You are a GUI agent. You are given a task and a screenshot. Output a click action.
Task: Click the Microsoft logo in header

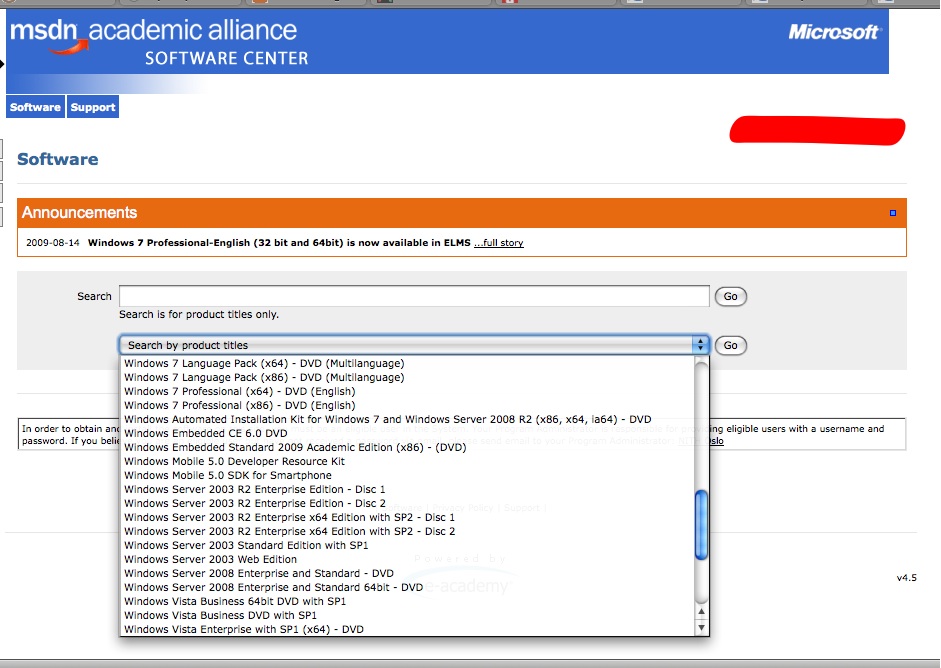[x=834, y=32]
